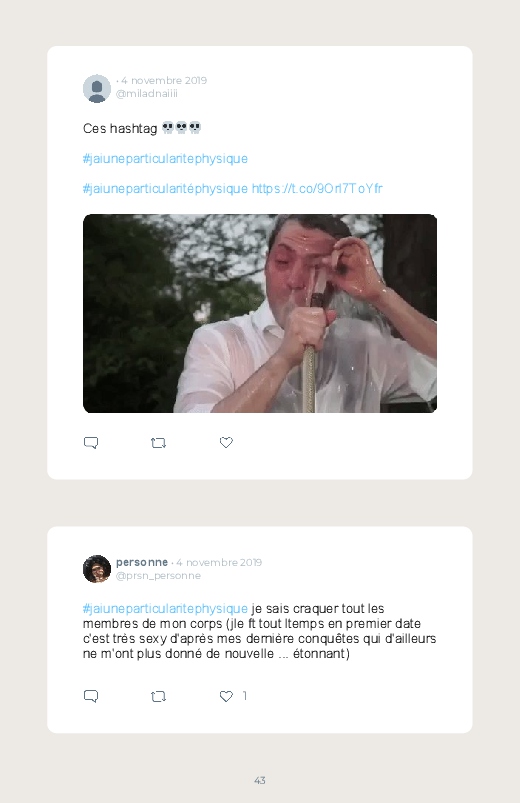The image size is (520, 803).
Task: Open the @miladnaiiii handle
Action: pyautogui.click(x=147, y=94)
